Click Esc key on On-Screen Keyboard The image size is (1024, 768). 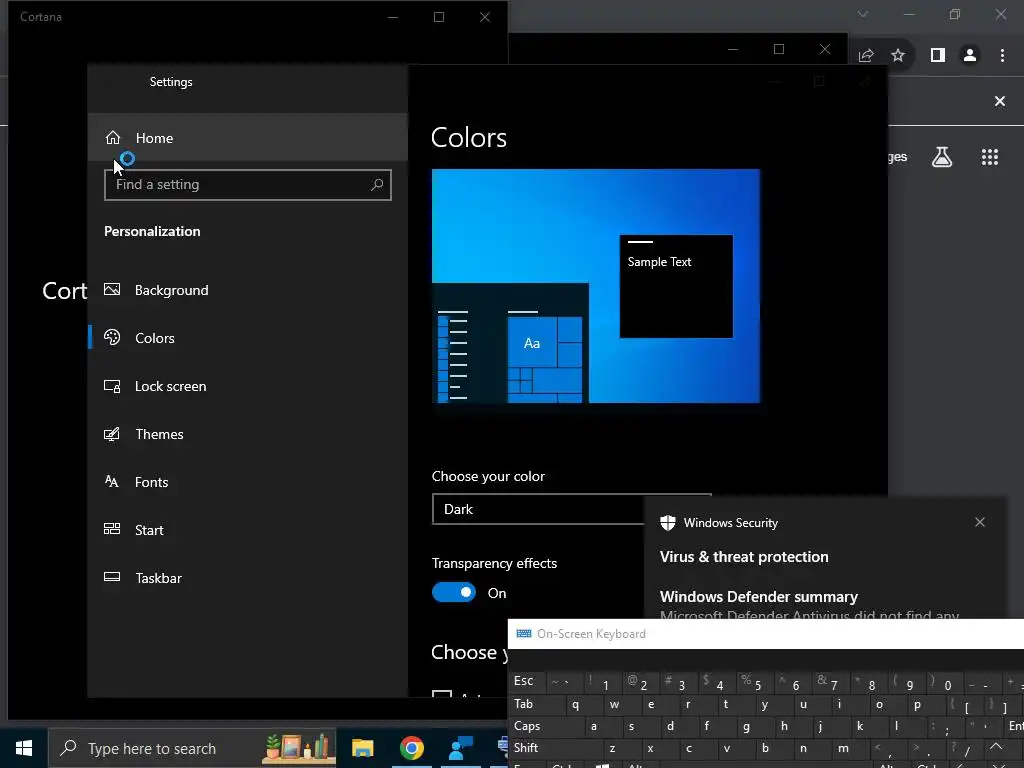524,681
